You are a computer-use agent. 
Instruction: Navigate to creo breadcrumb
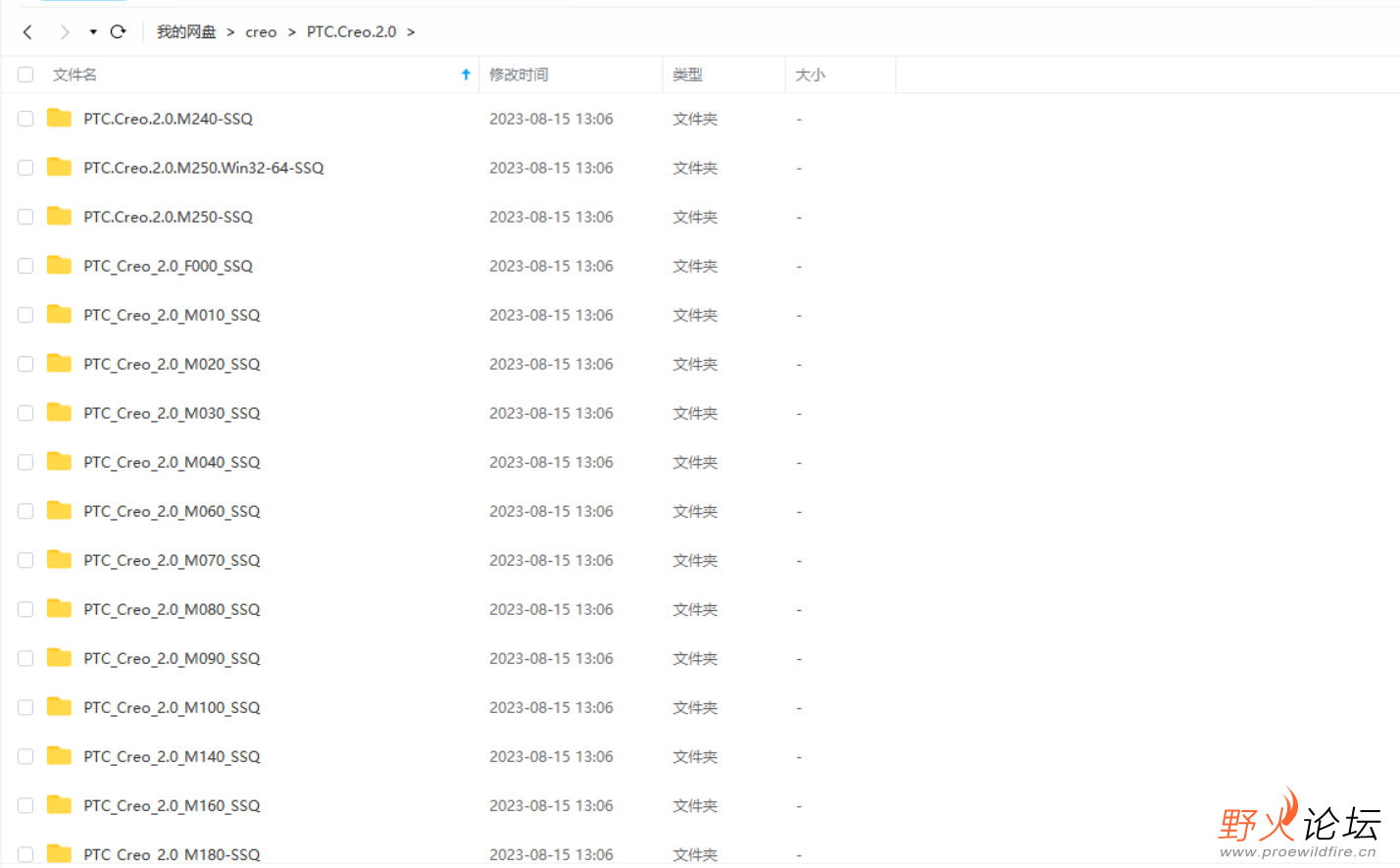pos(261,32)
